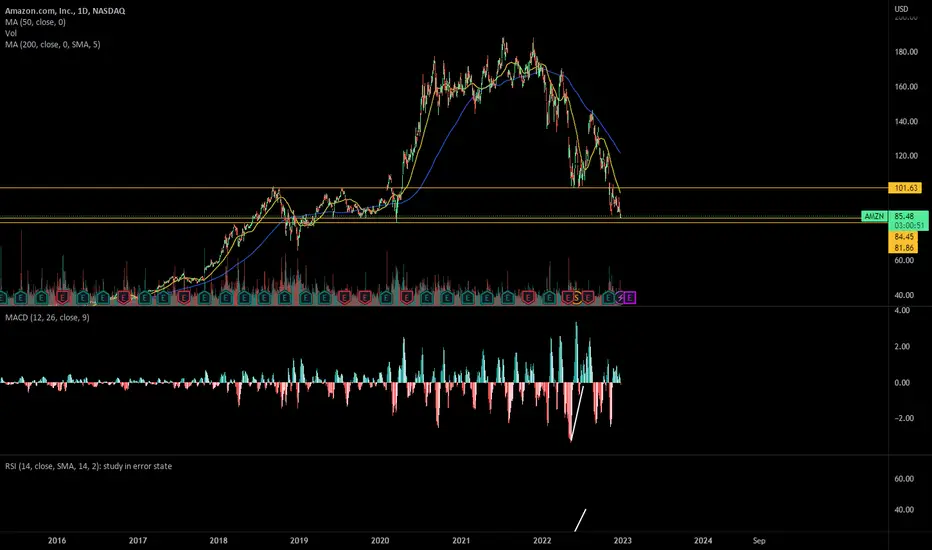This screenshot has height=550, width=932.
Task: Click the purple lightning bolt event marker
Action: (x=620, y=297)
